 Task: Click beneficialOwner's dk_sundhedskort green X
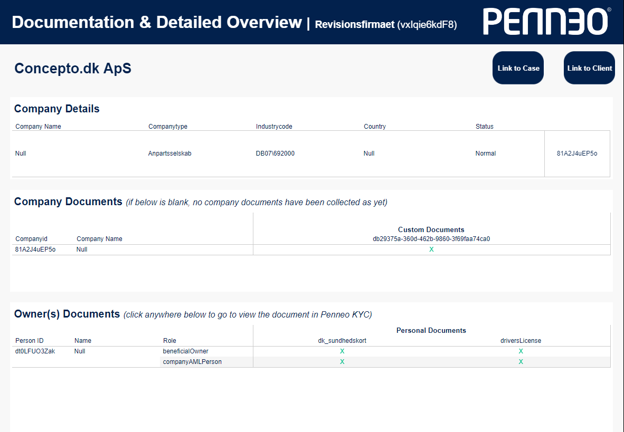342,351
